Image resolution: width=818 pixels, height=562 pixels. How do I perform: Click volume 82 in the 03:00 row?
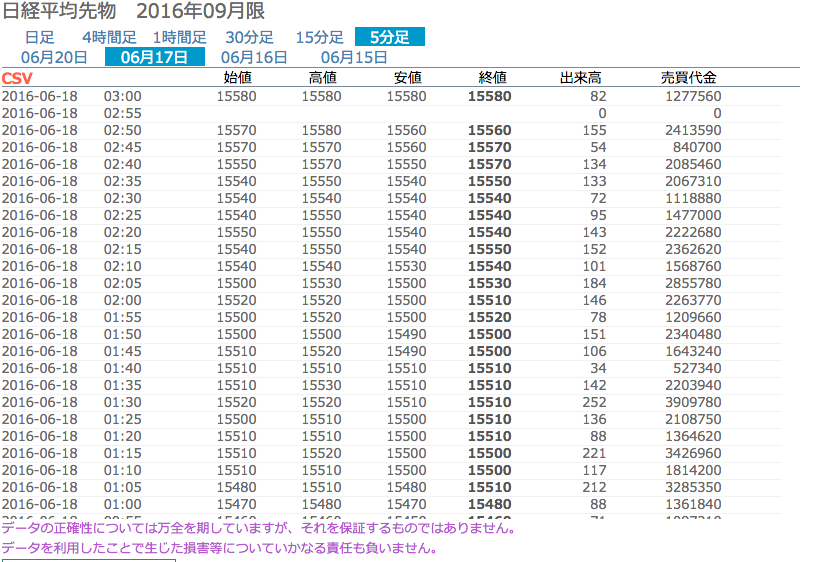coord(598,97)
